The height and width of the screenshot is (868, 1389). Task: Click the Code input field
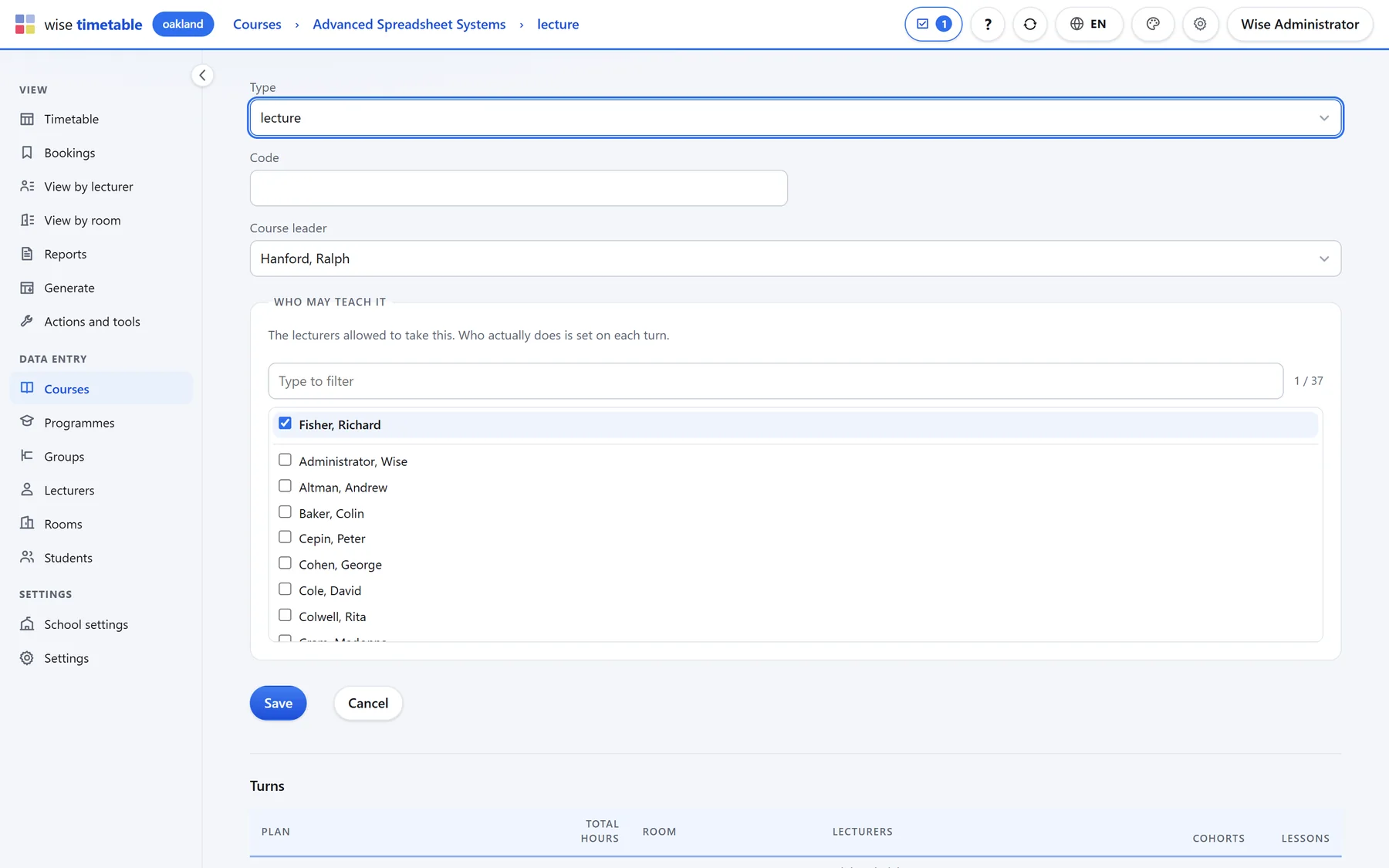pos(519,188)
